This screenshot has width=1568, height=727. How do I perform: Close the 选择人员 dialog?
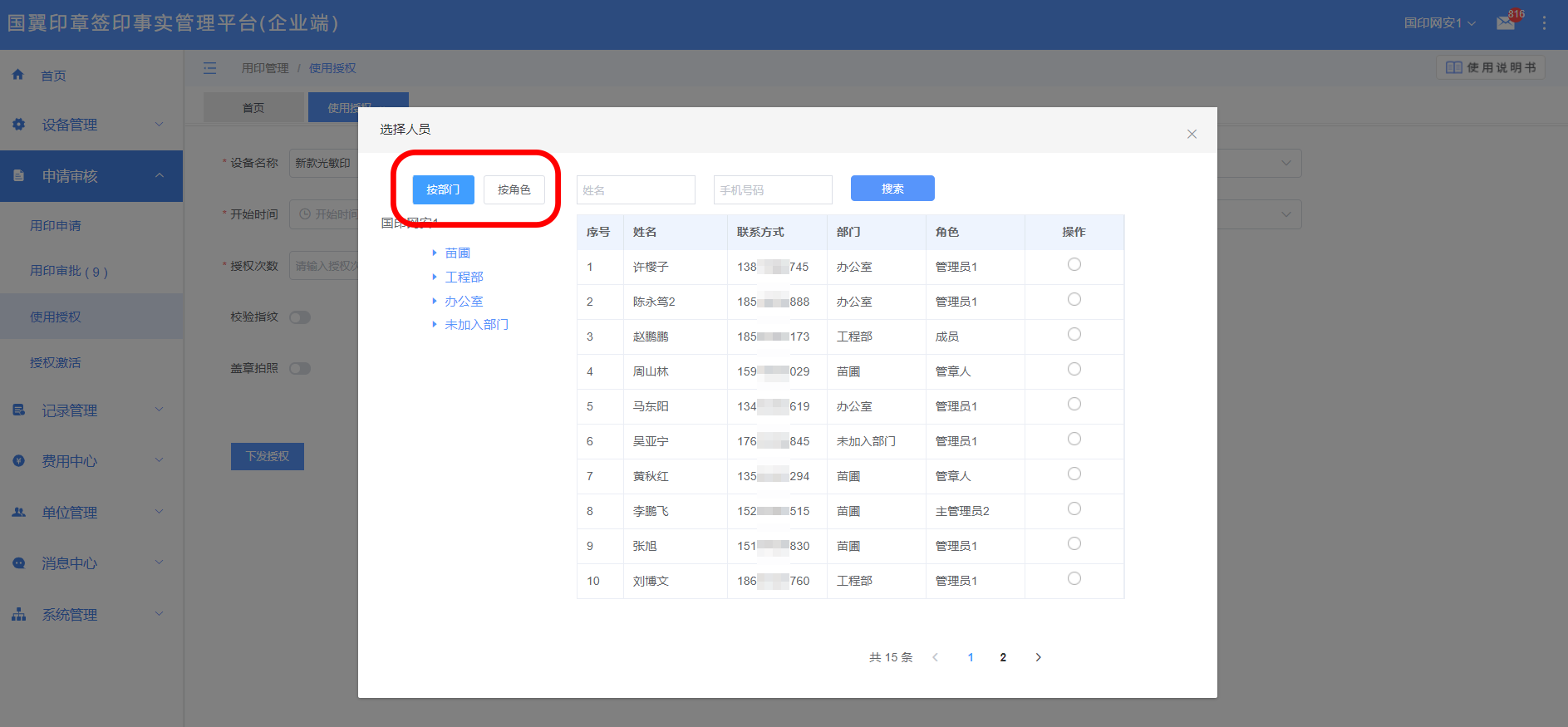click(1192, 134)
